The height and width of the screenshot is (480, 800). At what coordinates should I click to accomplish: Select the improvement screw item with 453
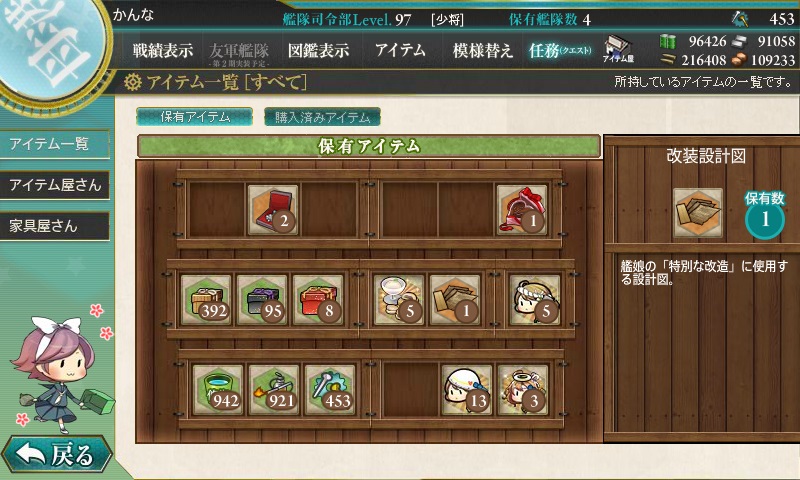tap(330, 390)
